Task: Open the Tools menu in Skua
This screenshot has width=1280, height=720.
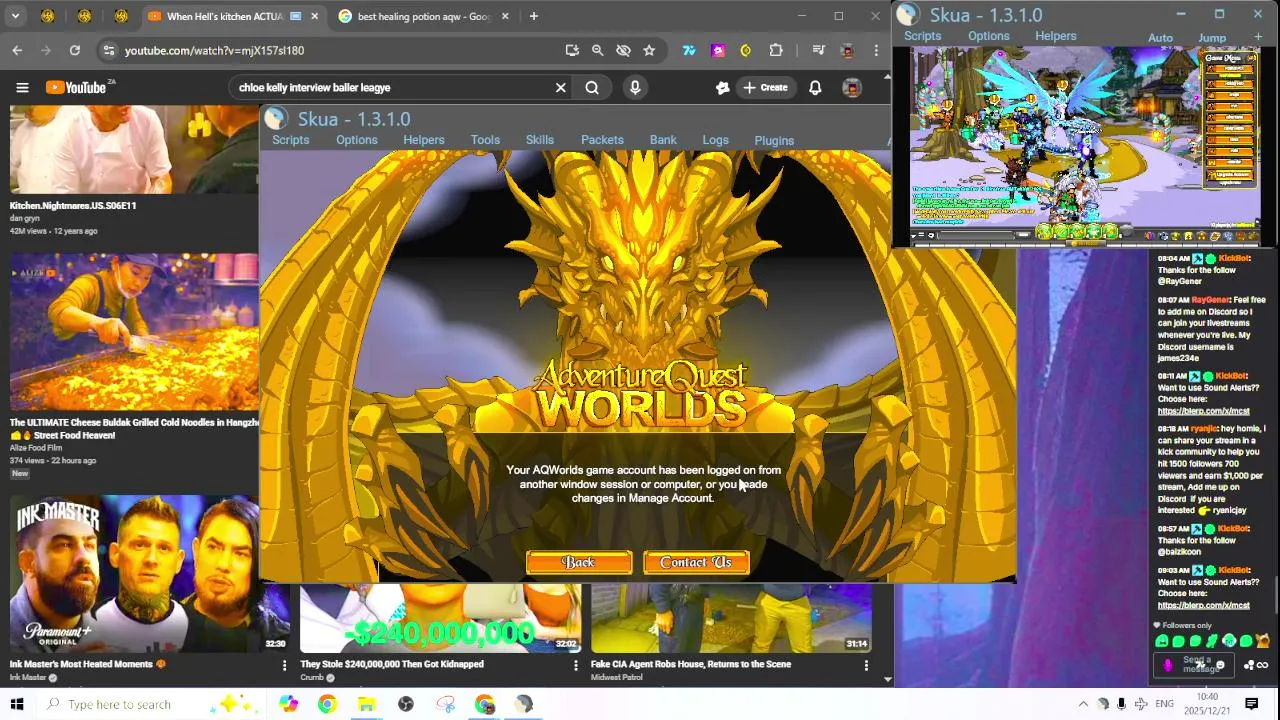Action: tap(485, 140)
